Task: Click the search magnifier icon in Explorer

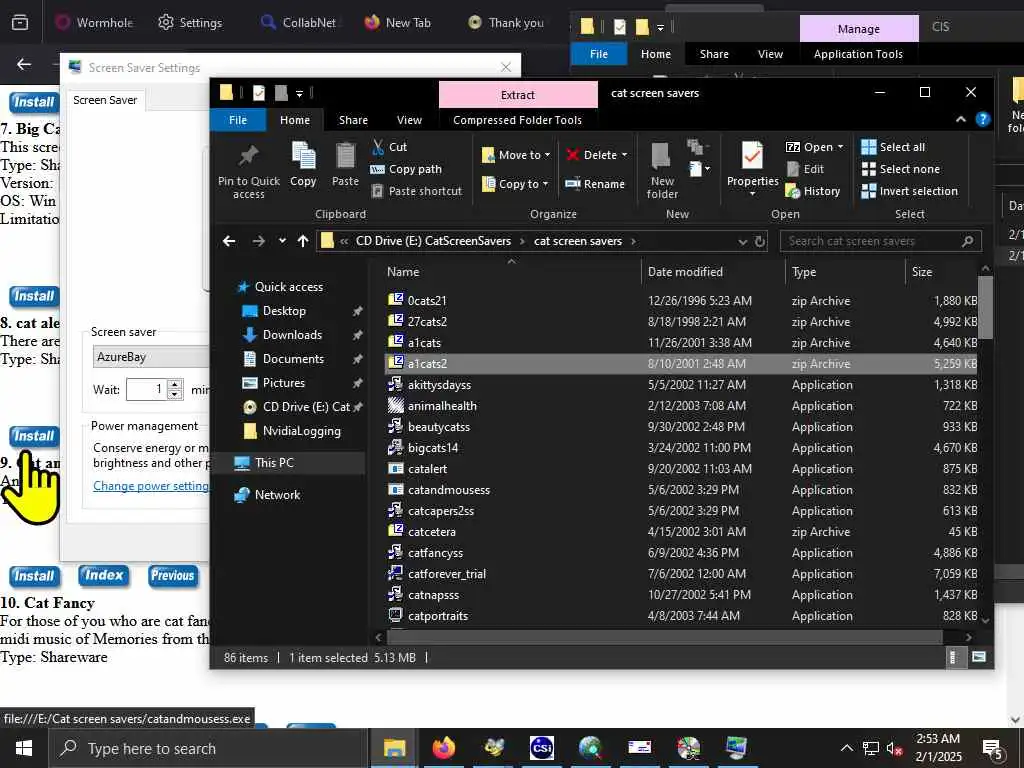Action: tap(967, 241)
